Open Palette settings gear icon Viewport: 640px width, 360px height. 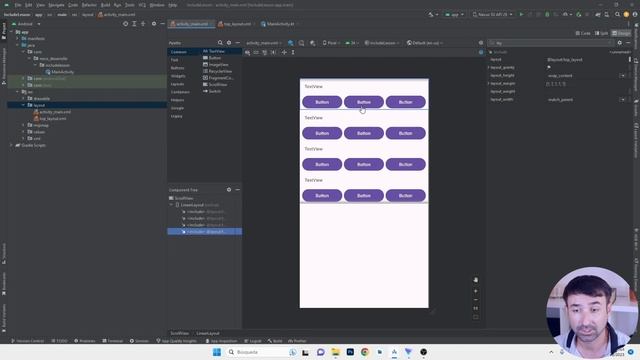[229, 42]
